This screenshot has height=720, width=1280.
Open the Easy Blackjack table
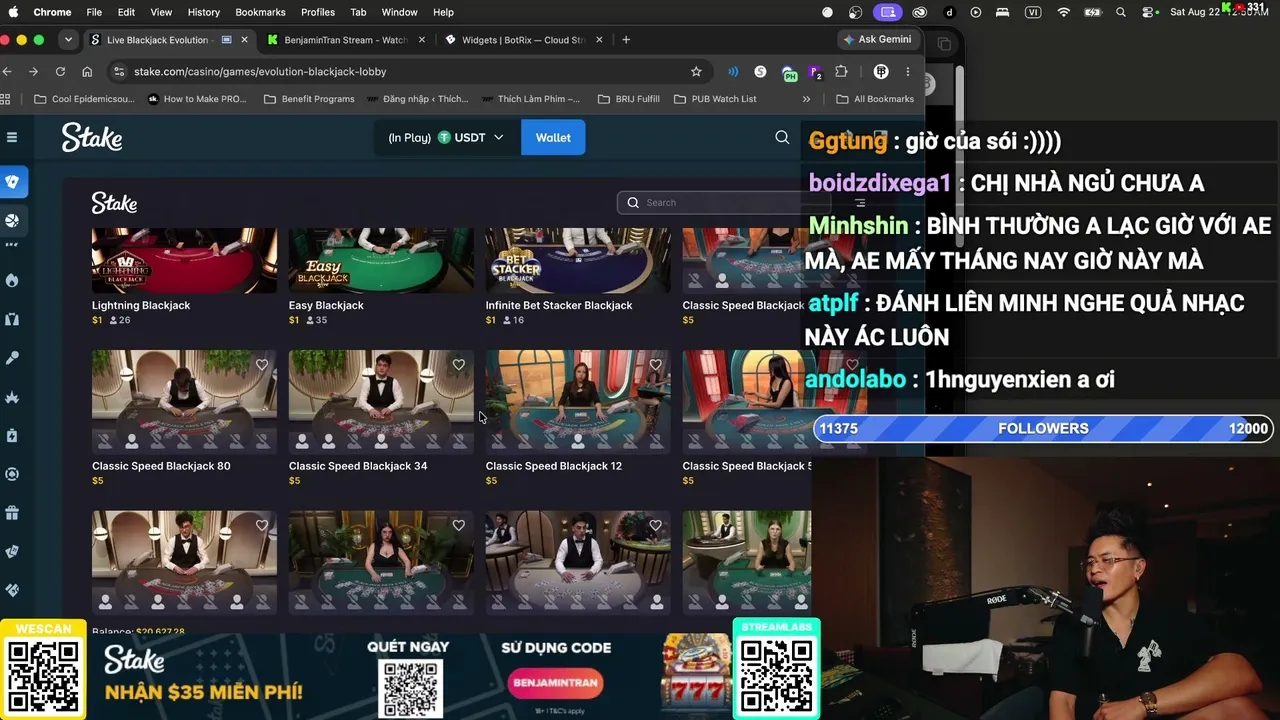click(381, 260)
